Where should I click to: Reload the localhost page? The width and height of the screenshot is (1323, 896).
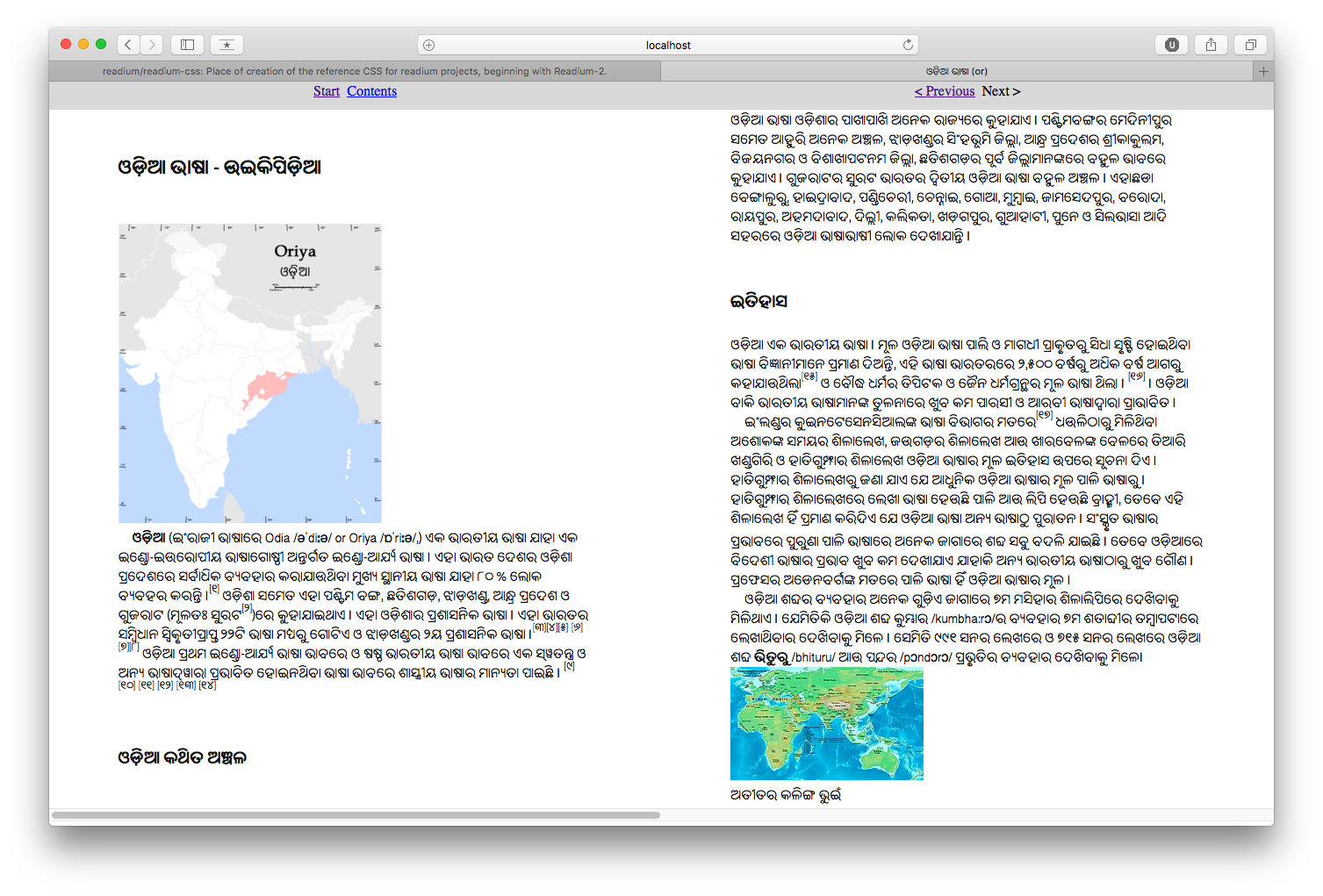908,45
